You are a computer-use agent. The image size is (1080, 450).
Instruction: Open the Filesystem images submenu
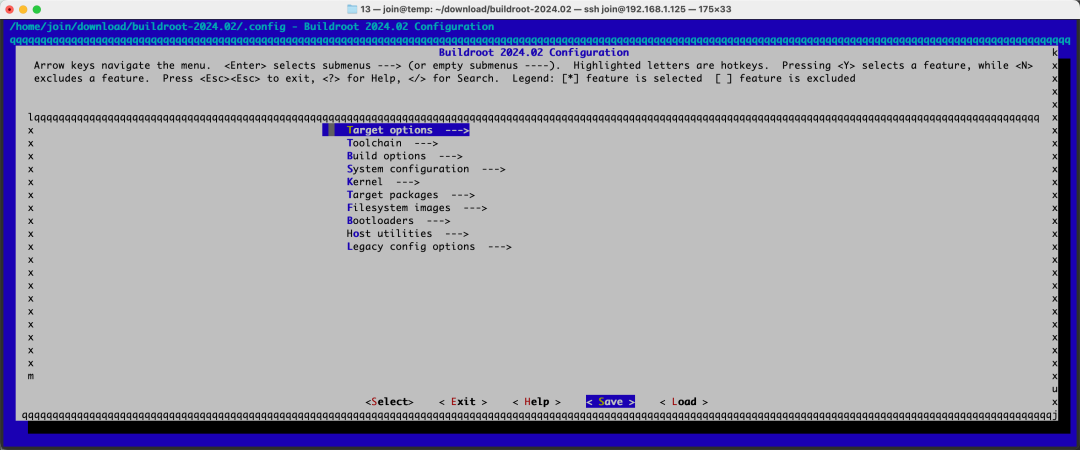click(417, 207)
